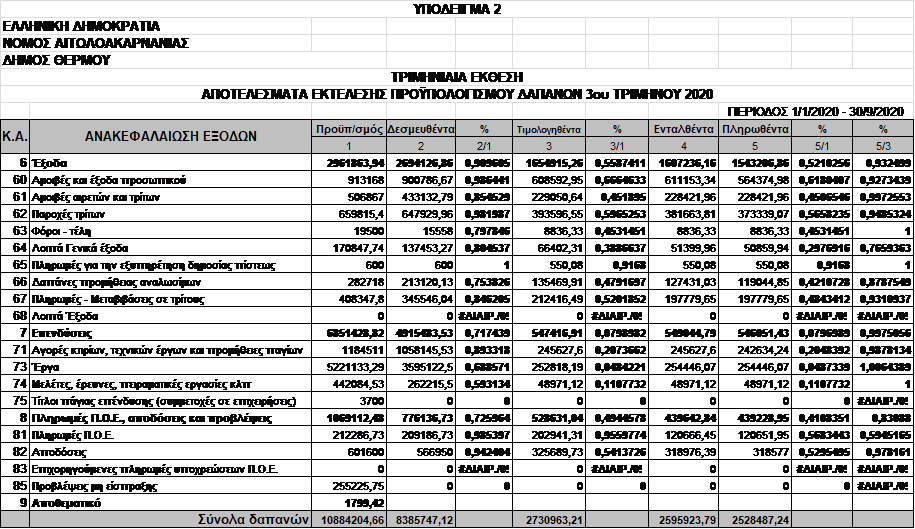Select the Πληρωθέντα column header
The width and height of the screenshot is (915, 529).
(752, 129)
